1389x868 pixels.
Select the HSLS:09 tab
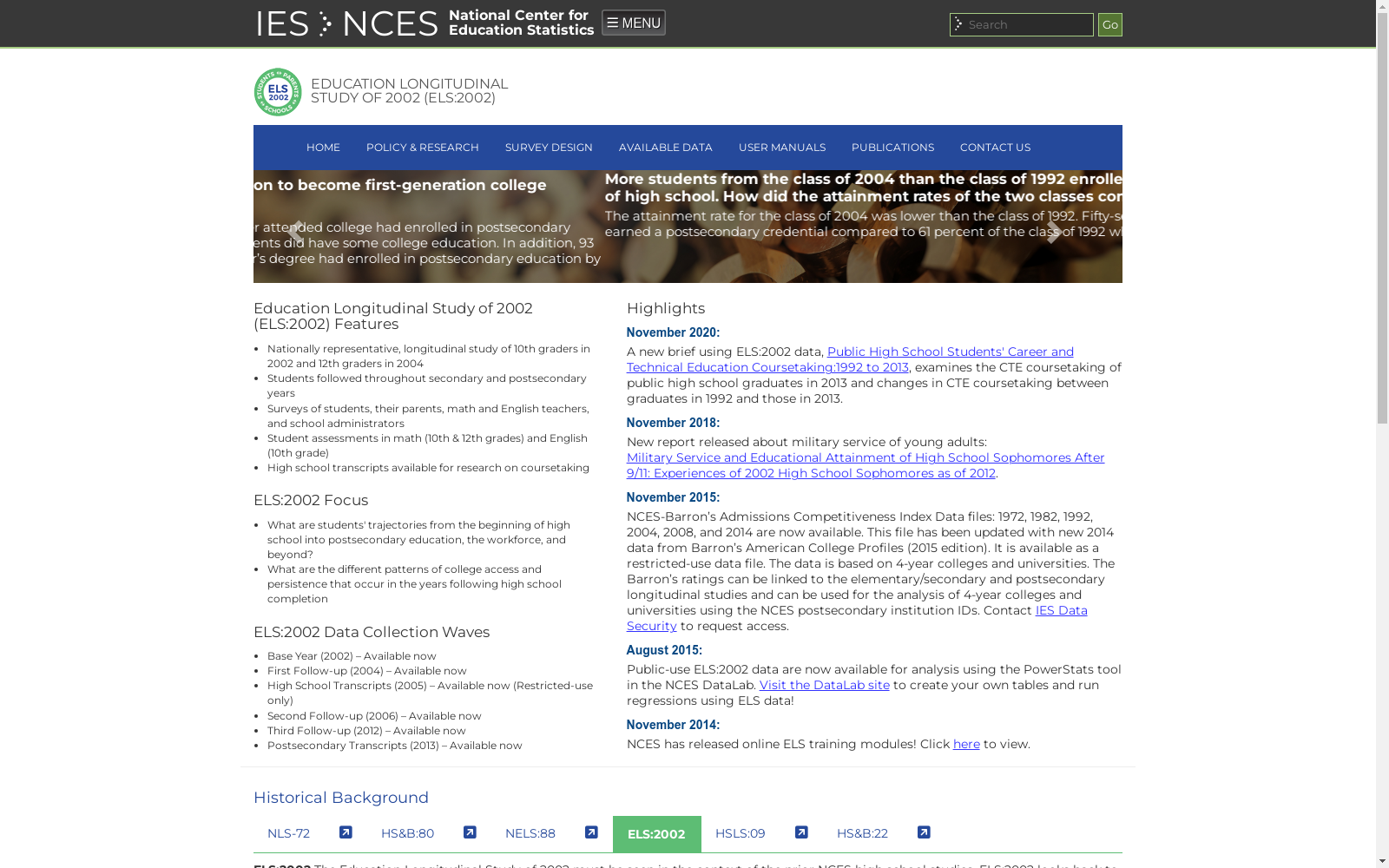740,833
